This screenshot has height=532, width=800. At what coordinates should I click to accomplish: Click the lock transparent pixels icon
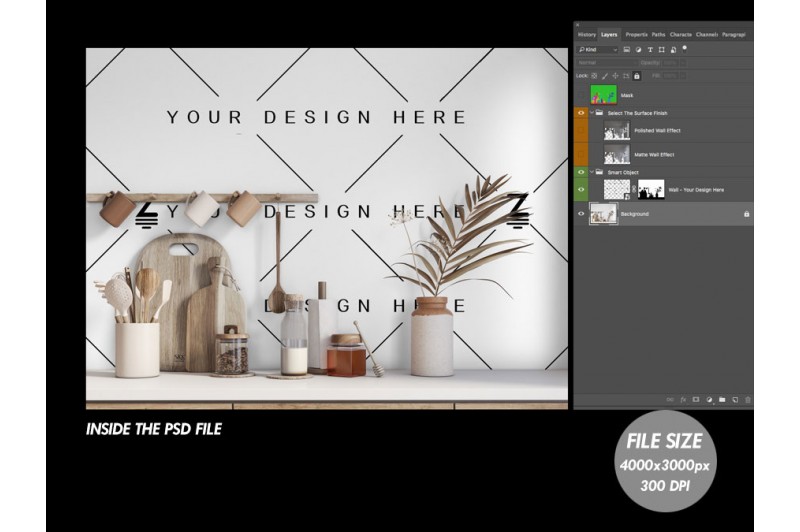point(594,76)
